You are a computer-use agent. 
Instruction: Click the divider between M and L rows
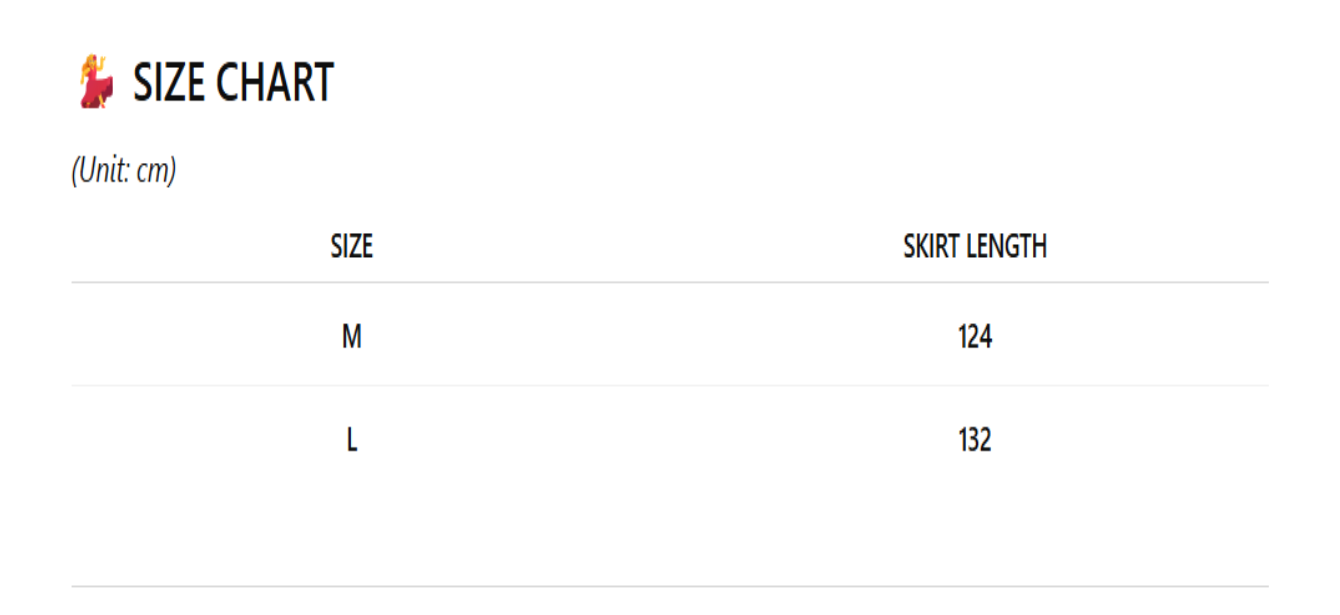click(x=670, y=385)
